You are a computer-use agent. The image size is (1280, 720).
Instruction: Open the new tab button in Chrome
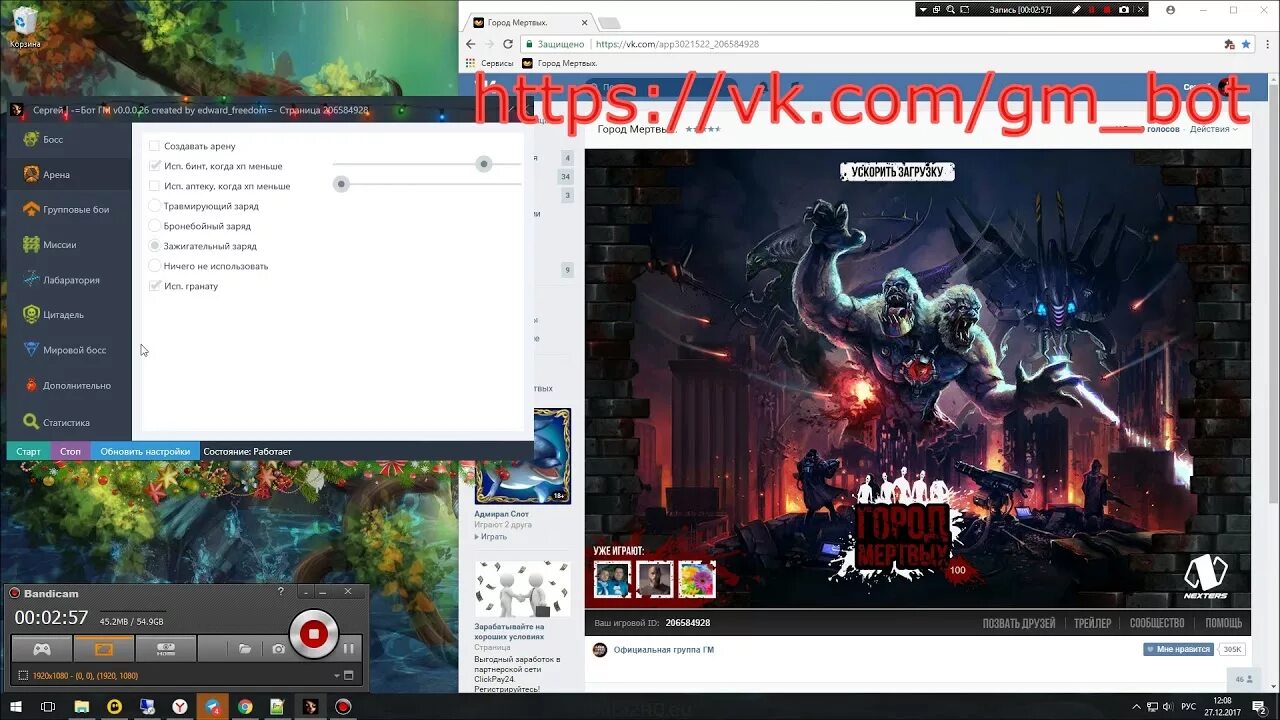[609, 23]
